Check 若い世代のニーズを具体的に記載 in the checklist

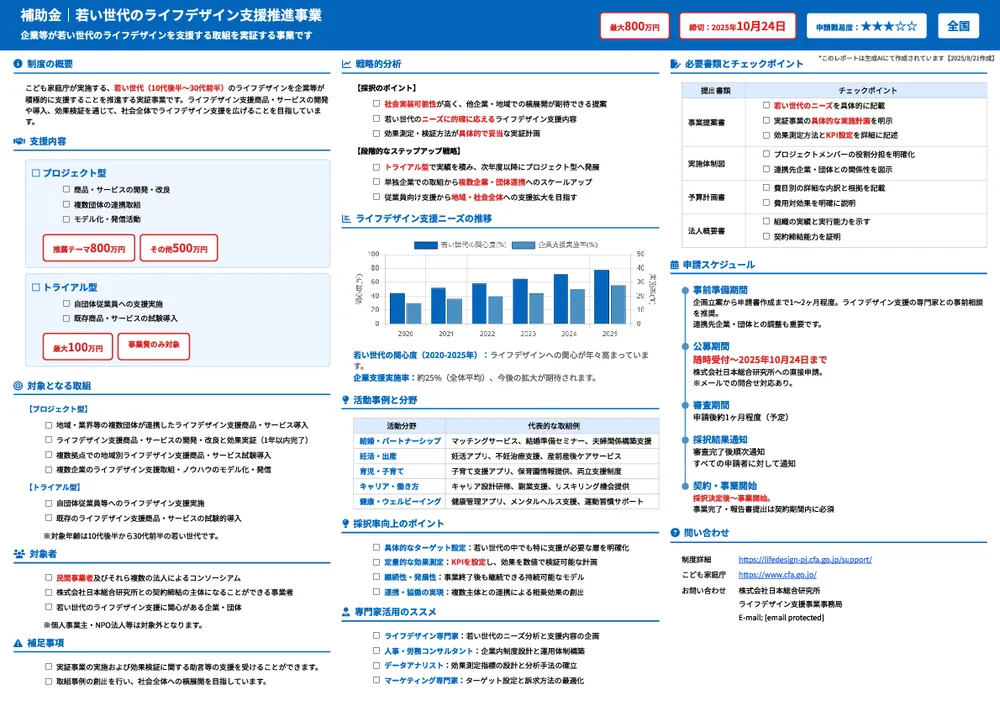(x=767, y=105)
